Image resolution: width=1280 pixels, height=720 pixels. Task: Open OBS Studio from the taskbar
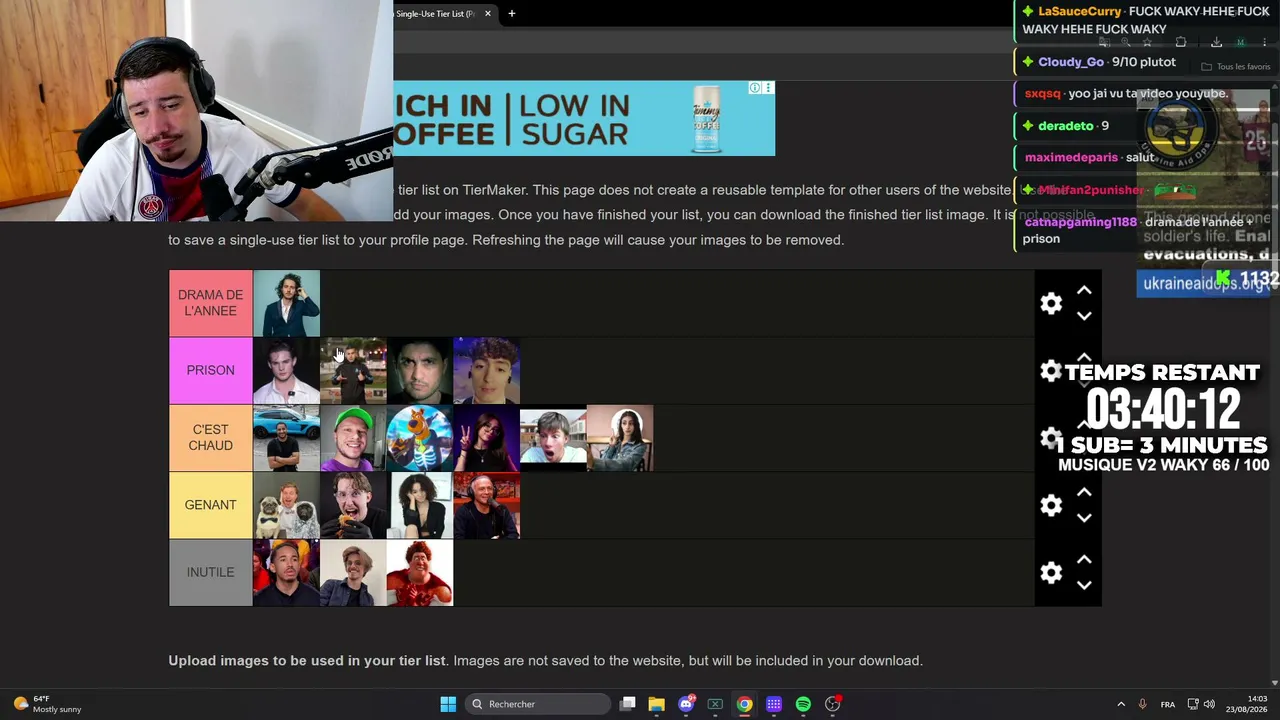click(x=833, y=704)
